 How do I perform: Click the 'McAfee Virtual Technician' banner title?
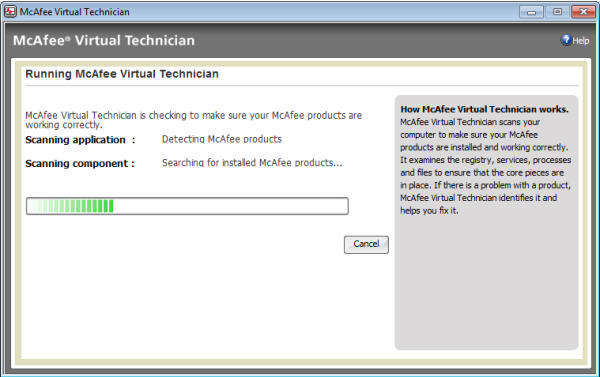click(104, 40)
